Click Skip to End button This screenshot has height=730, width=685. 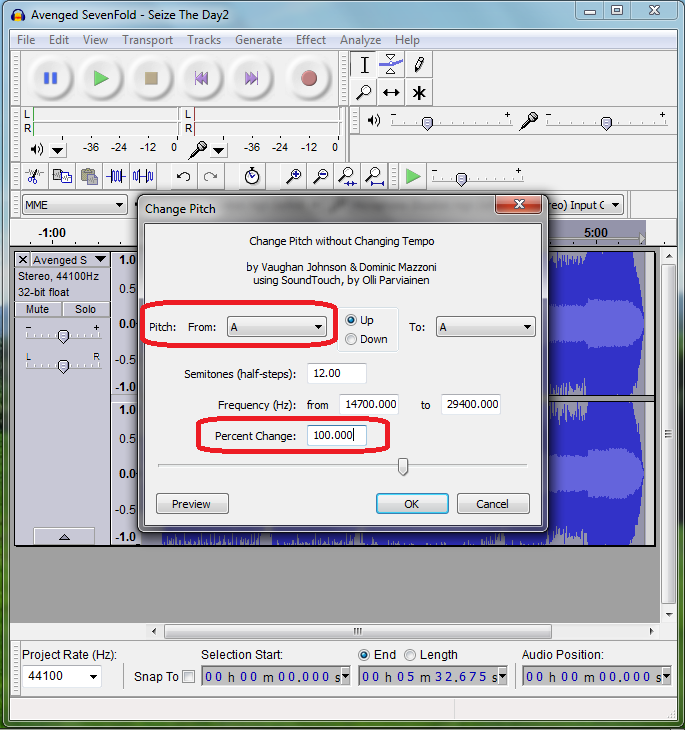251,78
